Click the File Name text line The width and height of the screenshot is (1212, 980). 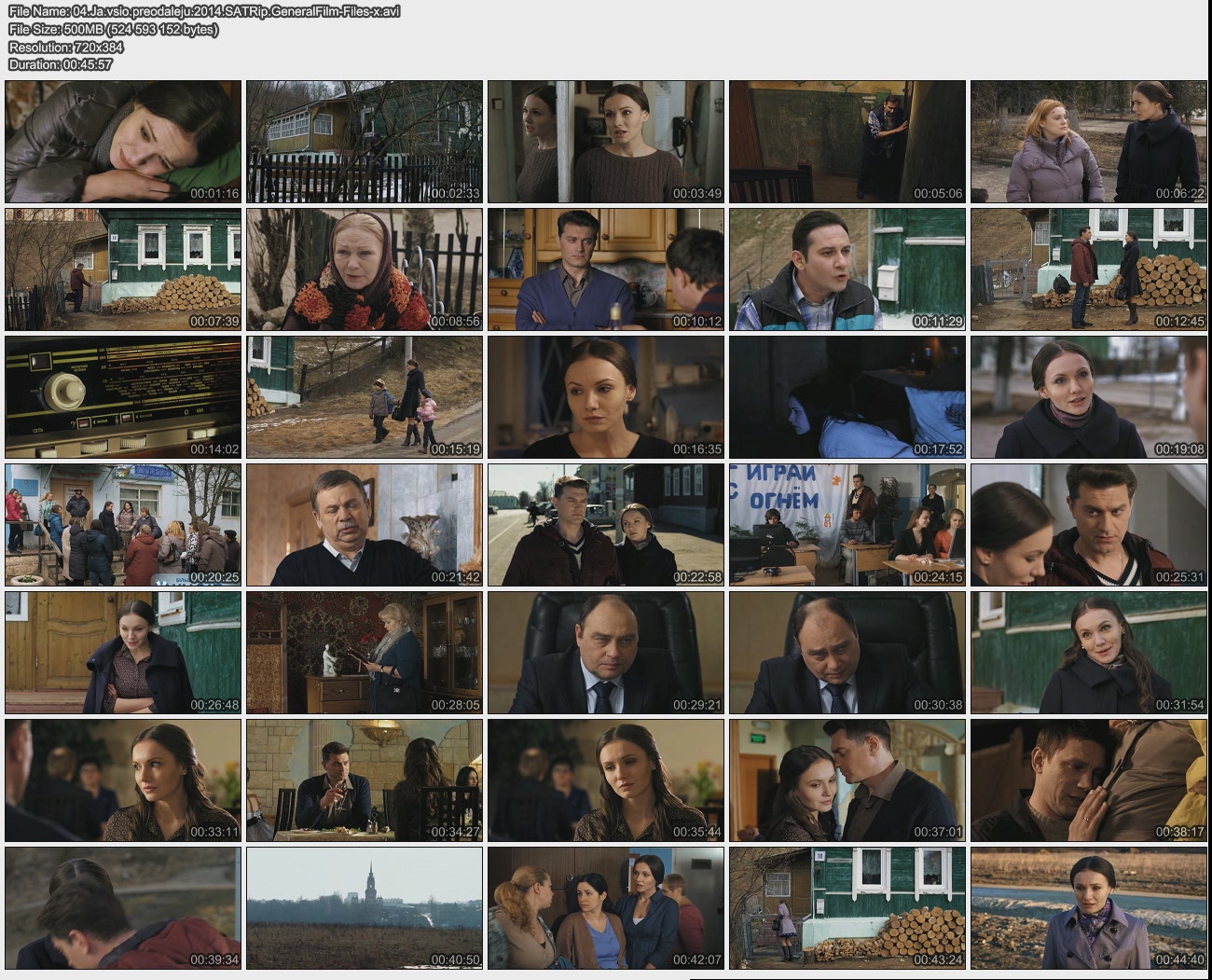(x=204, y=11)
